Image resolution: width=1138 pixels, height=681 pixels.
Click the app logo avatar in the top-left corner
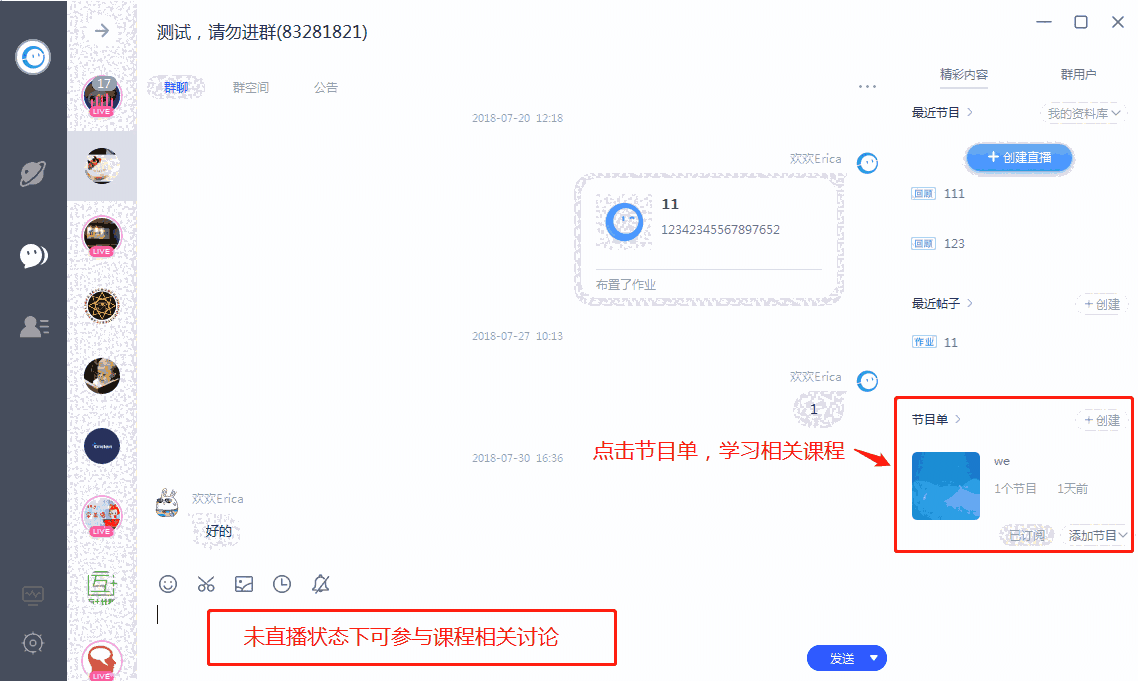[33, 57]
